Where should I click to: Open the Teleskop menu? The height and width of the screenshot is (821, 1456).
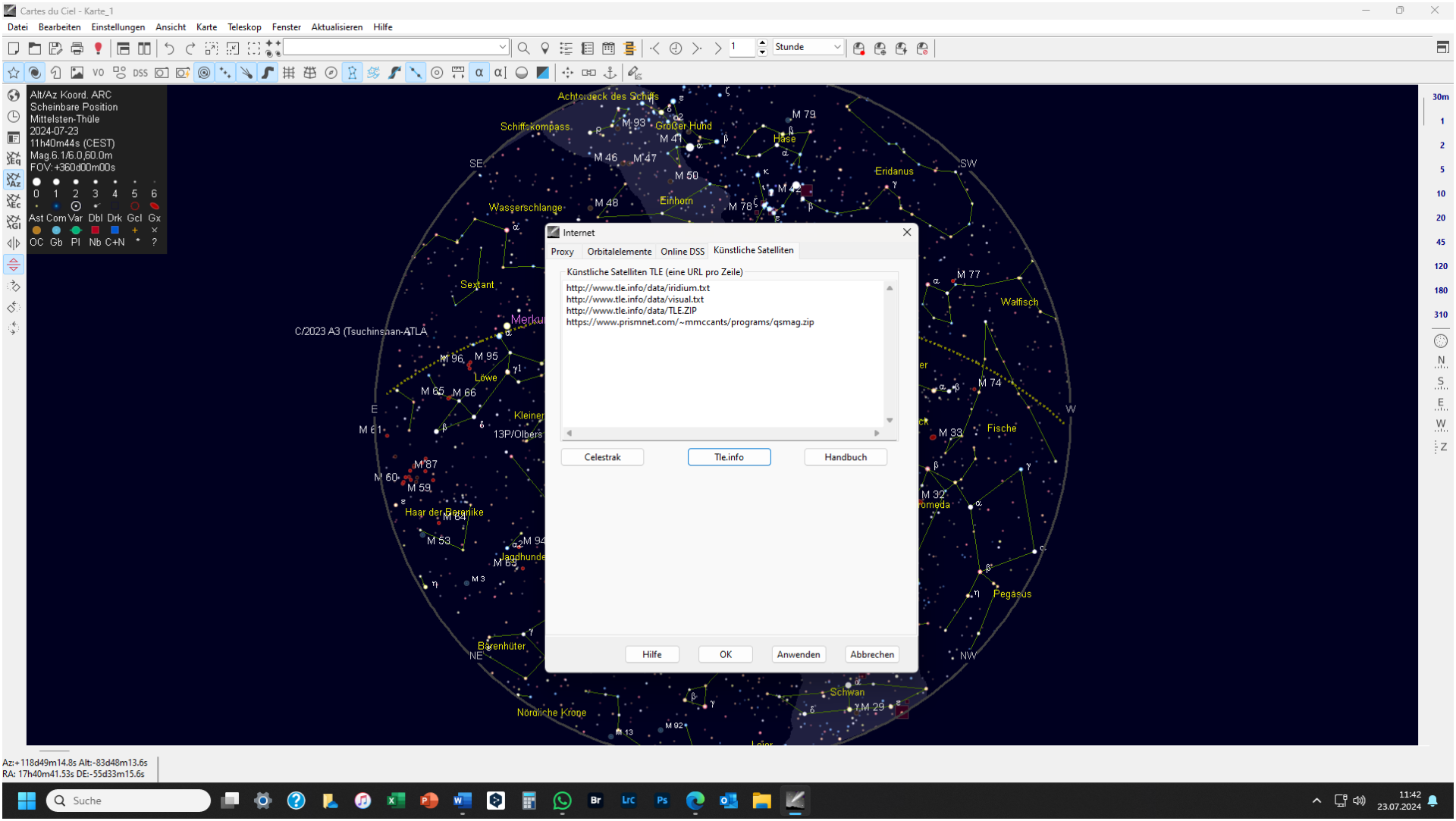pyautogui.click(x=244, y=27)
